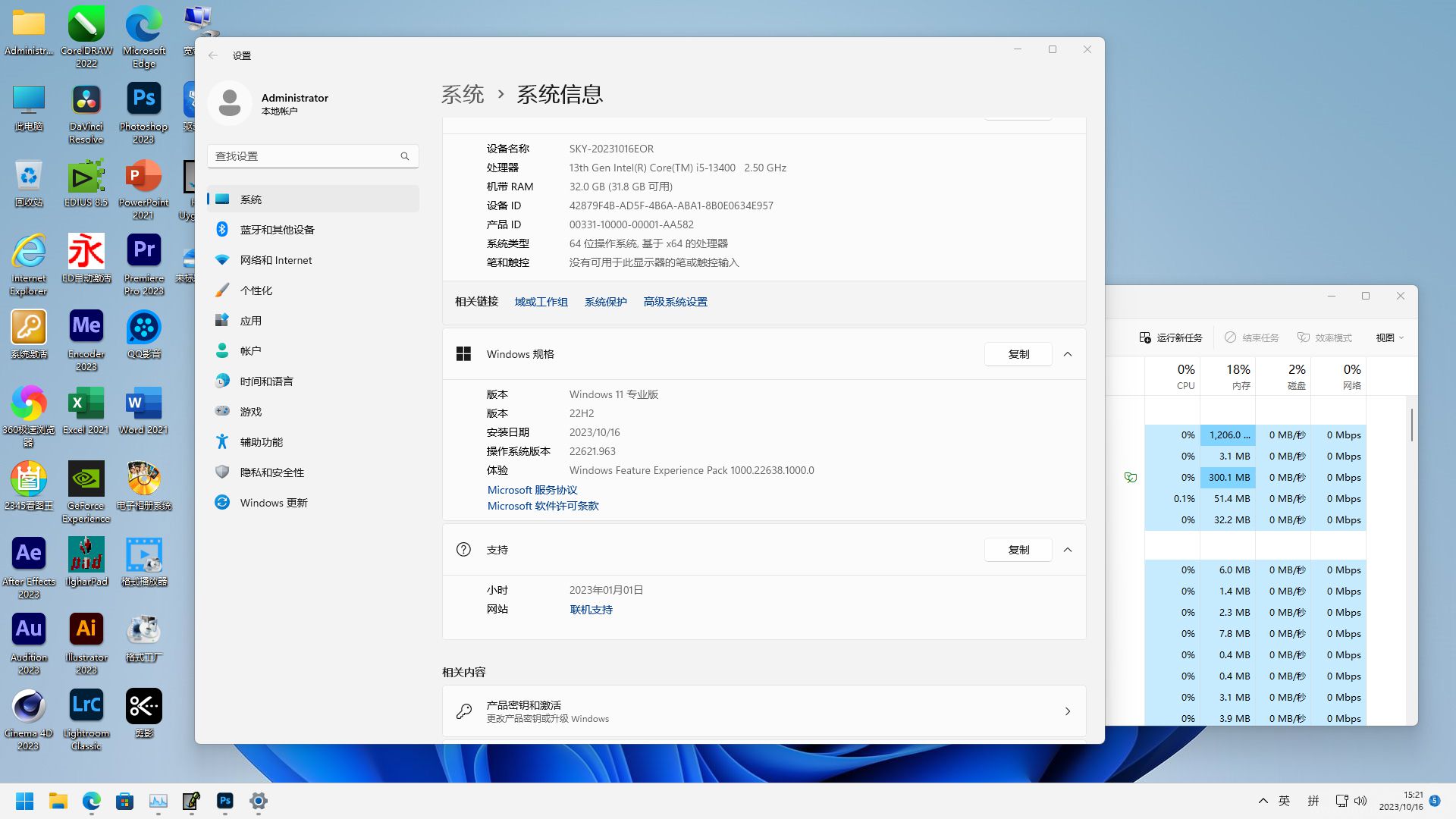Open Microsoft Store from taskbar
The image size is (1456, 819).
[x=125, y=801]
